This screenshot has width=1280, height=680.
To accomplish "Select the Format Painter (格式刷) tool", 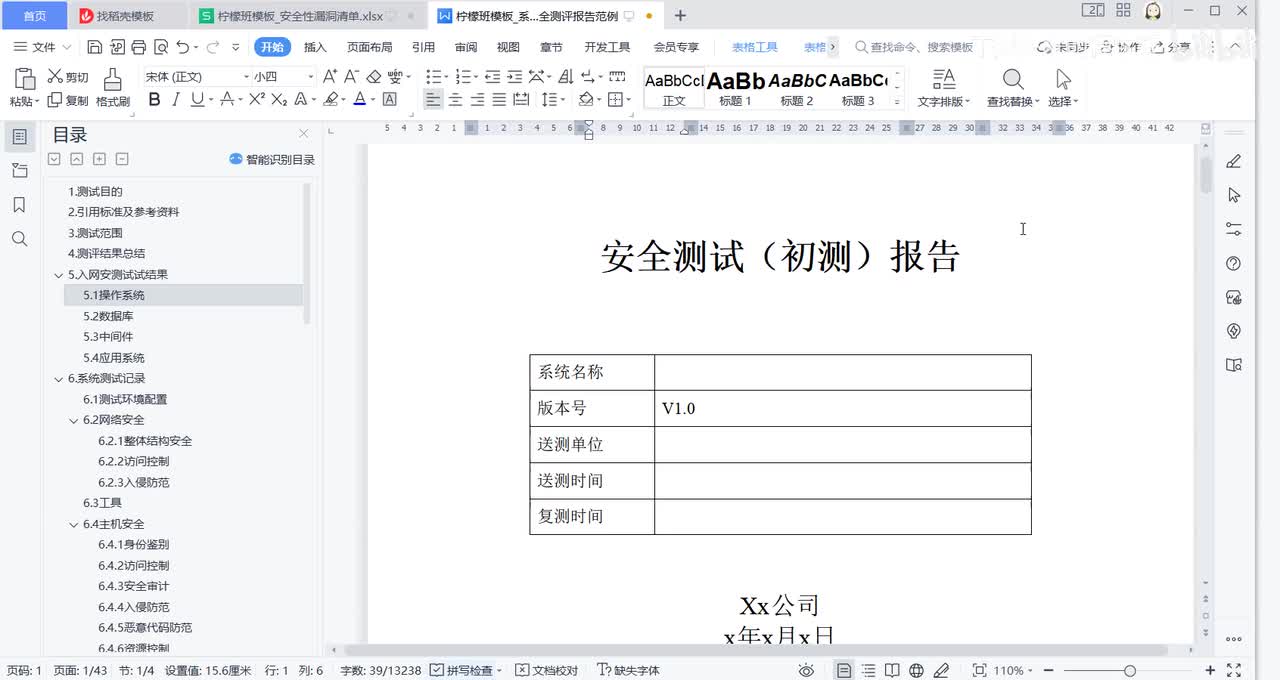I will pos(113,88).
